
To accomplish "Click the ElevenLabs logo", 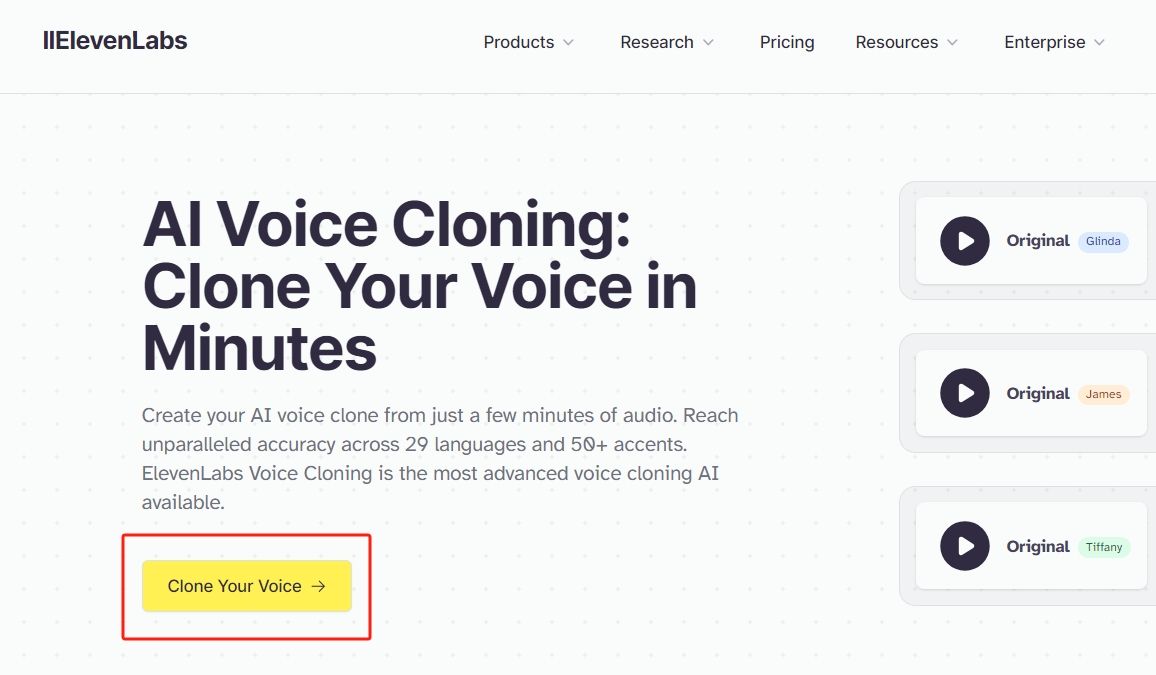I will (x=115, y=41).
